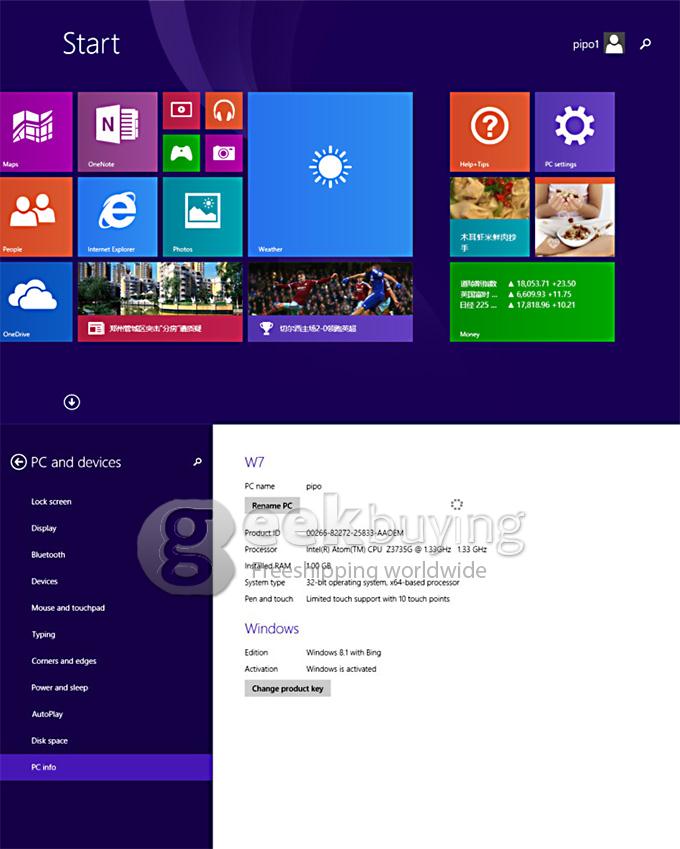
Task: Open the OneDrive tile
Action: 36,302
